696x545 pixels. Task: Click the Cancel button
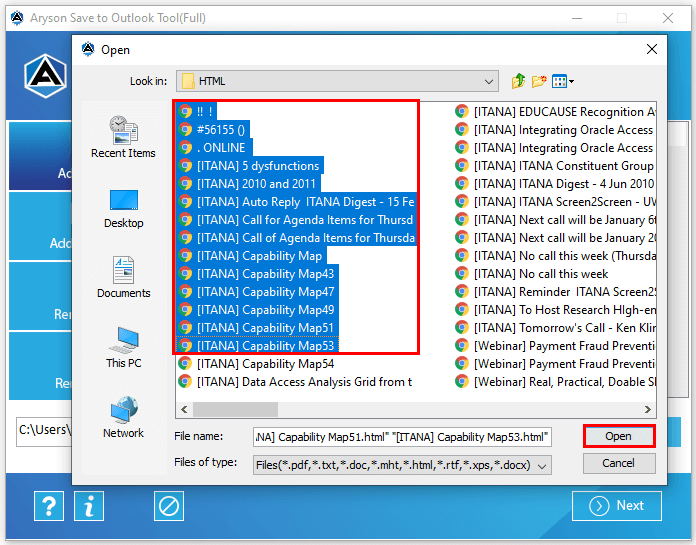click(x=619, y=463)
